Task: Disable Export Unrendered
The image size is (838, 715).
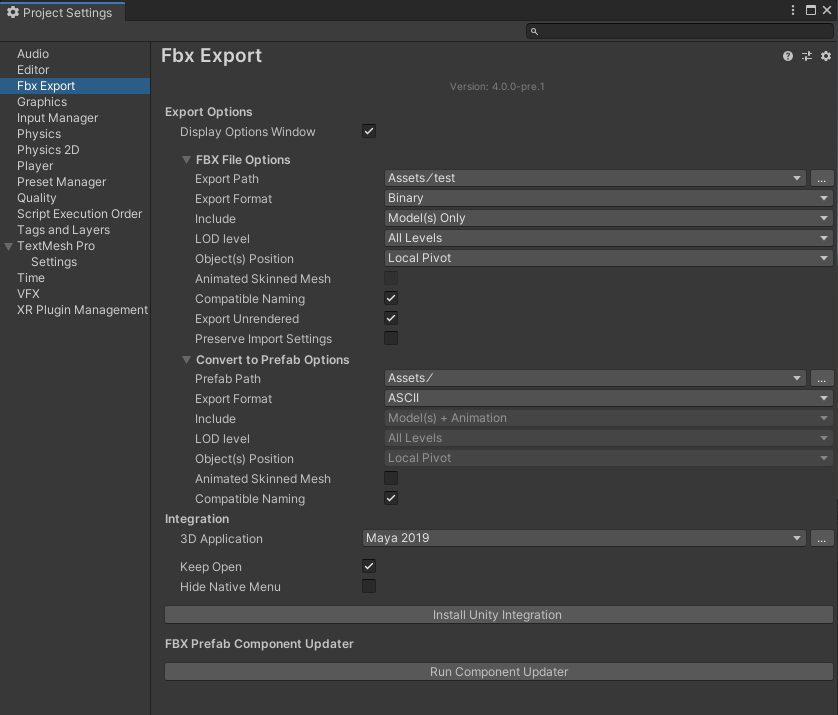Action: pos(390,318)
